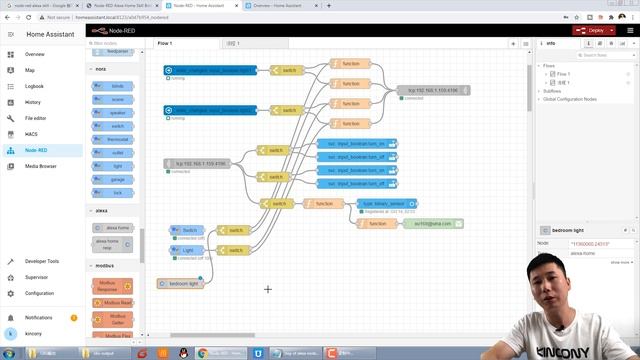Switch to the second workspace flow tab
This screenshot has width=640, height=360.
point(255,43)
